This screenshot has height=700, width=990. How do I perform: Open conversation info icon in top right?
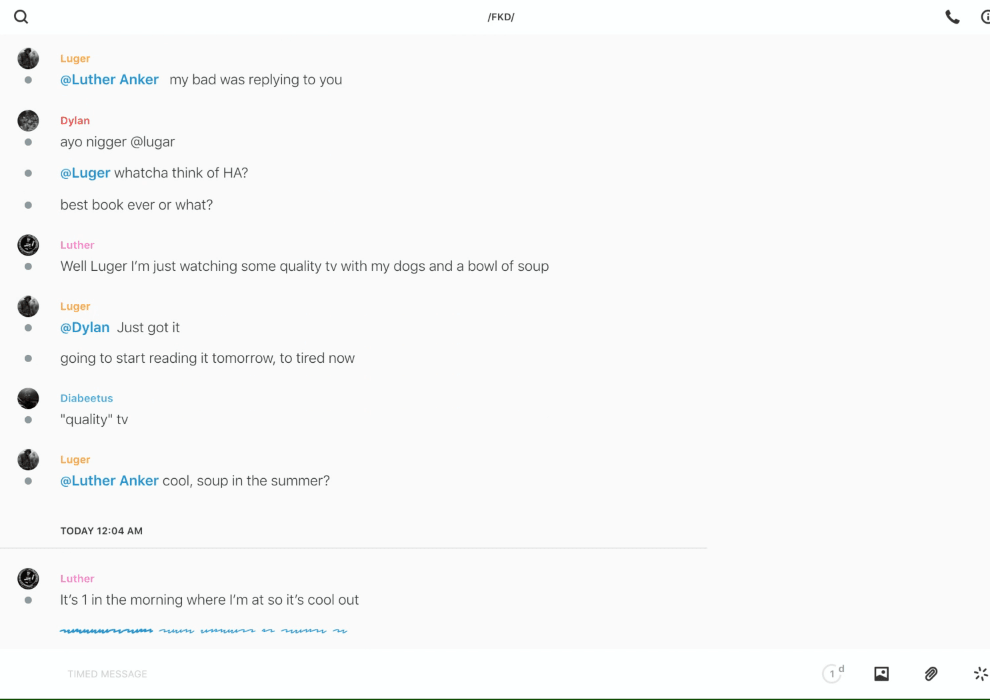click(x=984, y=17)
